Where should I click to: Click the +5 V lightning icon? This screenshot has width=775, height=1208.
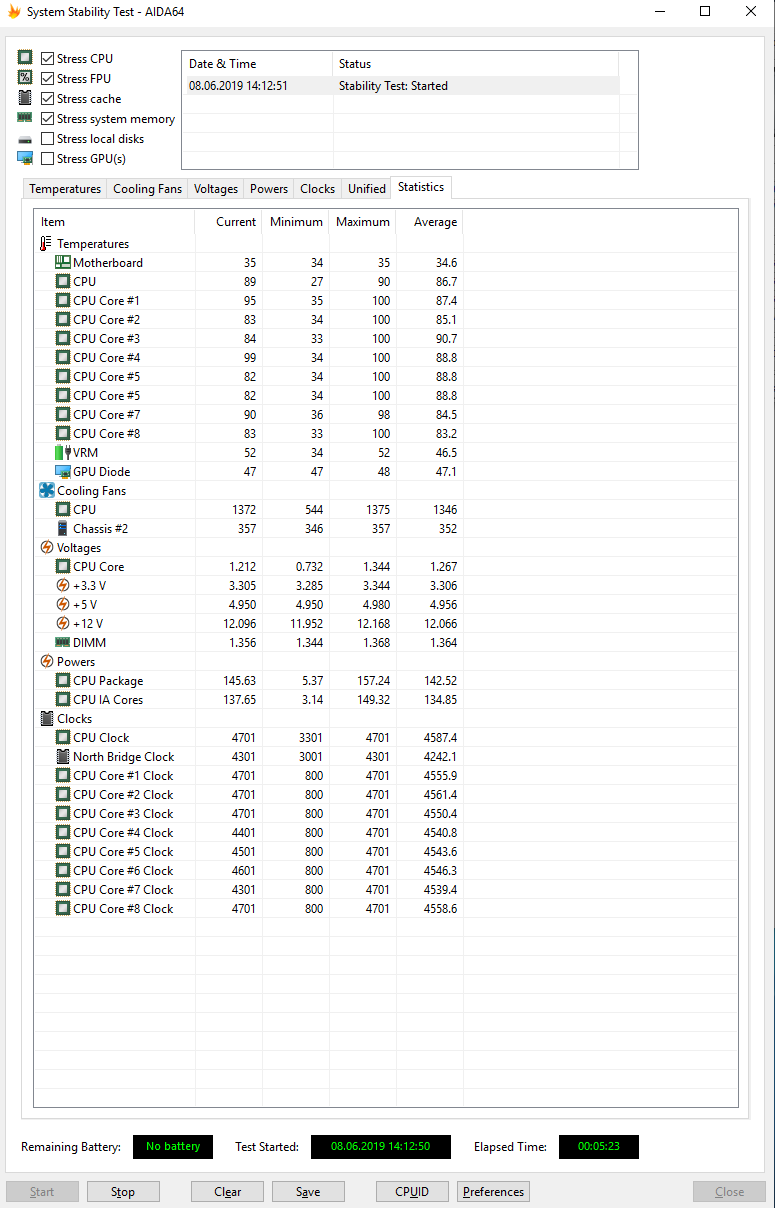click(x=63, y=605)
